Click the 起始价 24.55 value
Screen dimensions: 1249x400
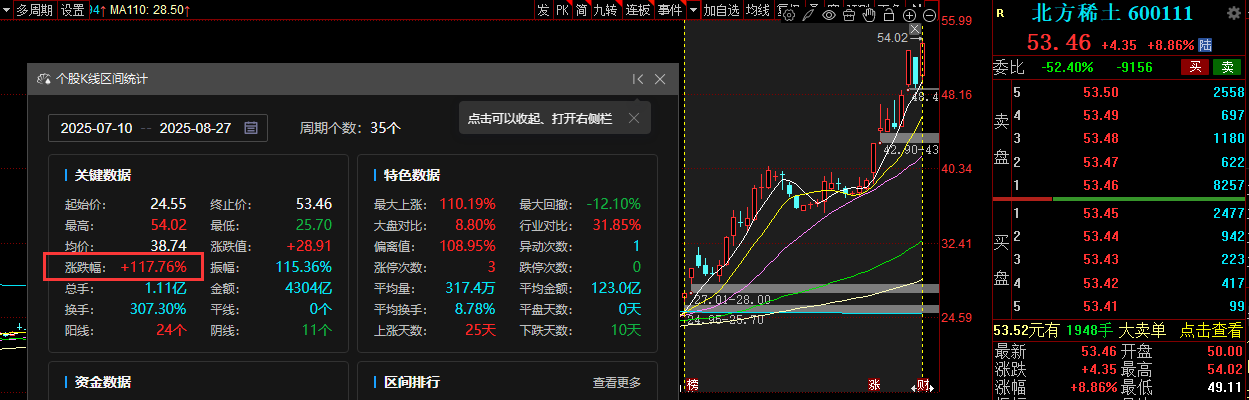(x=169, y=204)
